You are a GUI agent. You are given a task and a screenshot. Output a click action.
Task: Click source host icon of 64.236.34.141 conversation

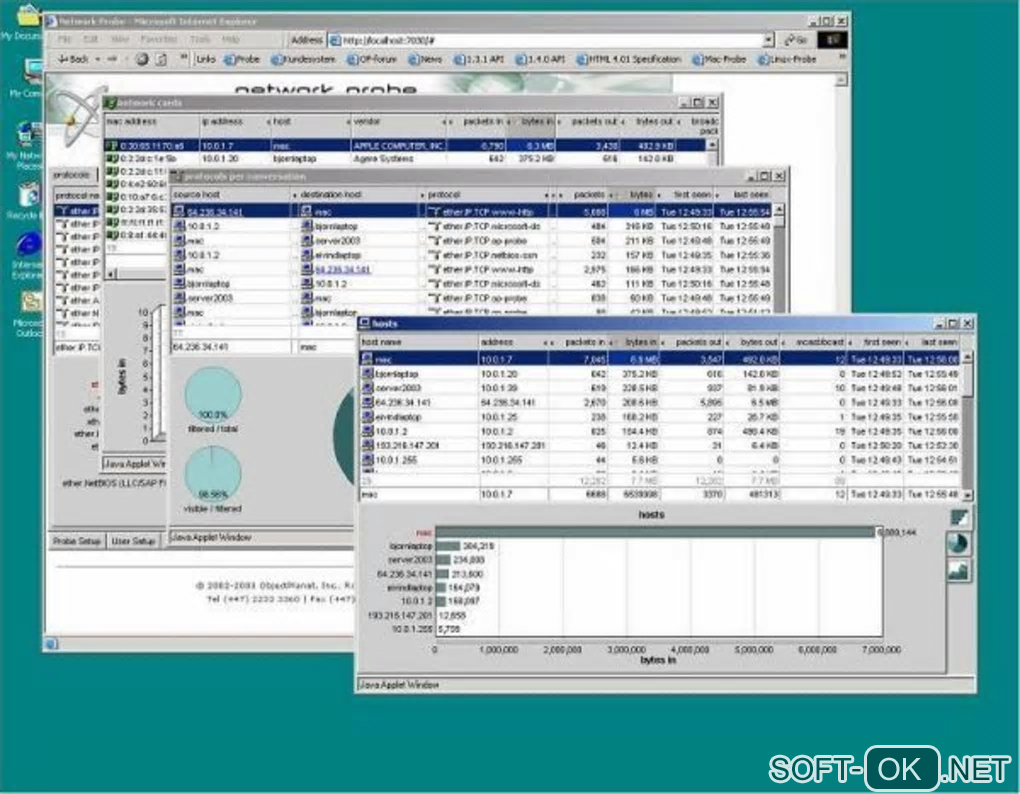(x=179, y=211)
